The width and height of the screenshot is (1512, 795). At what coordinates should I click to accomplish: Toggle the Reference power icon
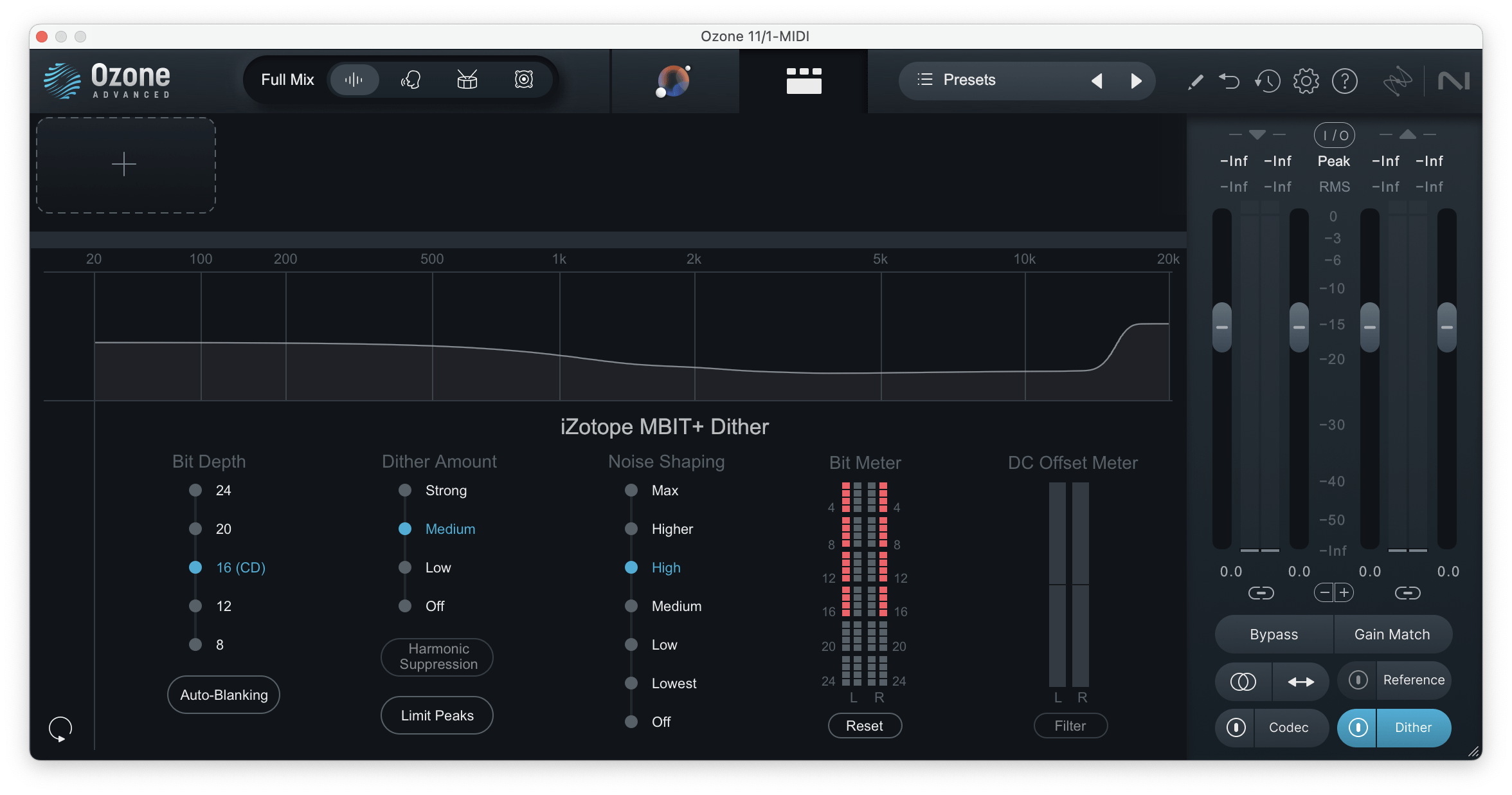point(1358,680)
